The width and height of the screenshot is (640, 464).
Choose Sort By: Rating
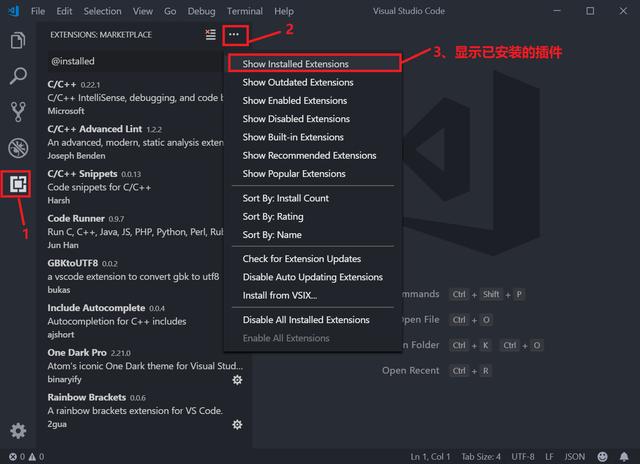pyautogui.click(x=313, y=217)
